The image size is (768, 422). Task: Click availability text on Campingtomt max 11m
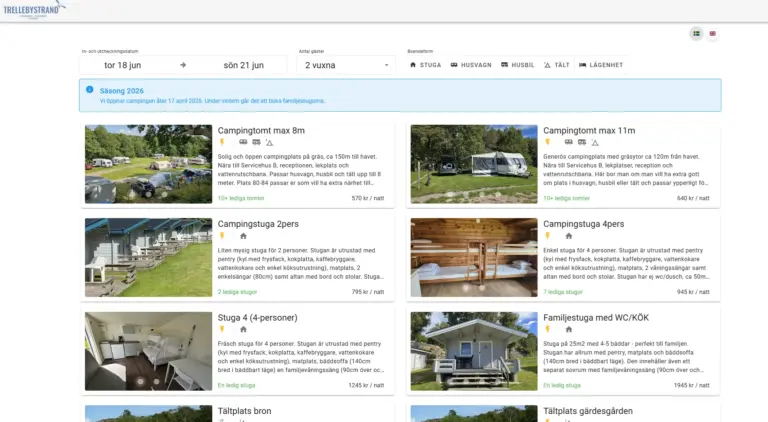567,198
